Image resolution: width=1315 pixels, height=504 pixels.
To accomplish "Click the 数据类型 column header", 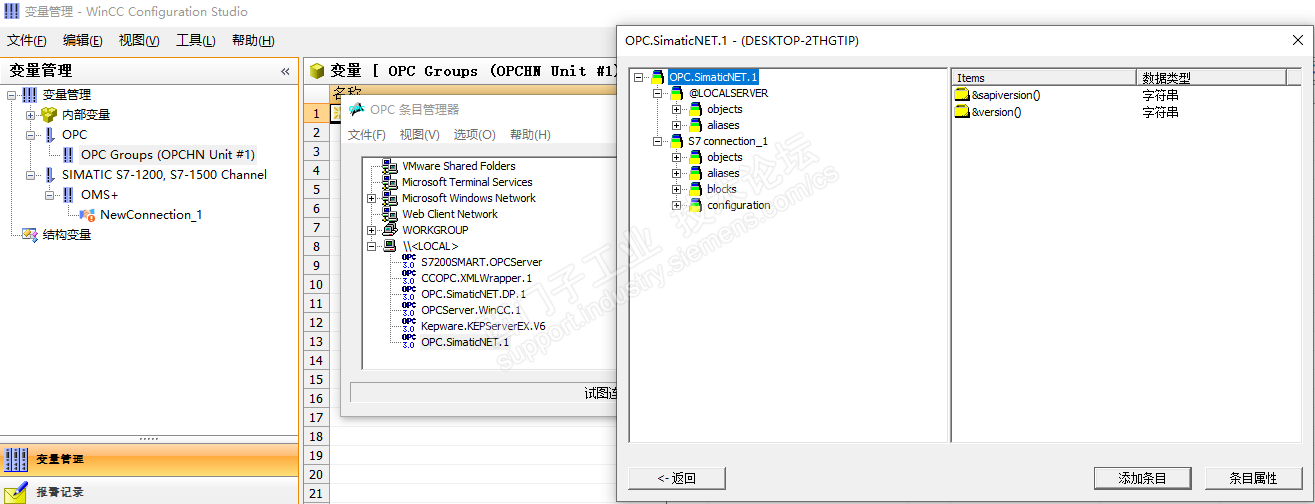I will [1211, 77].
